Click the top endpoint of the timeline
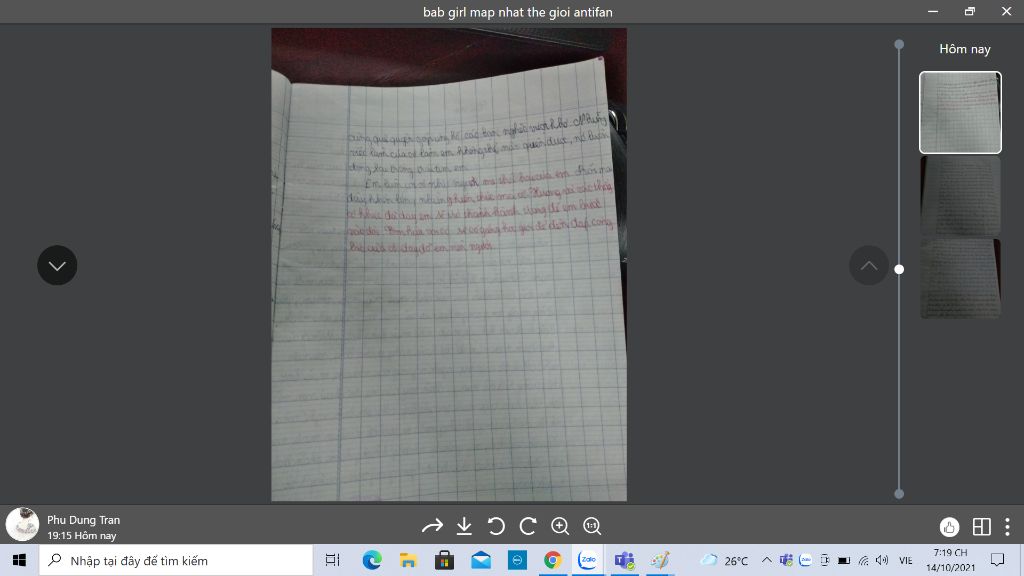 899,44
